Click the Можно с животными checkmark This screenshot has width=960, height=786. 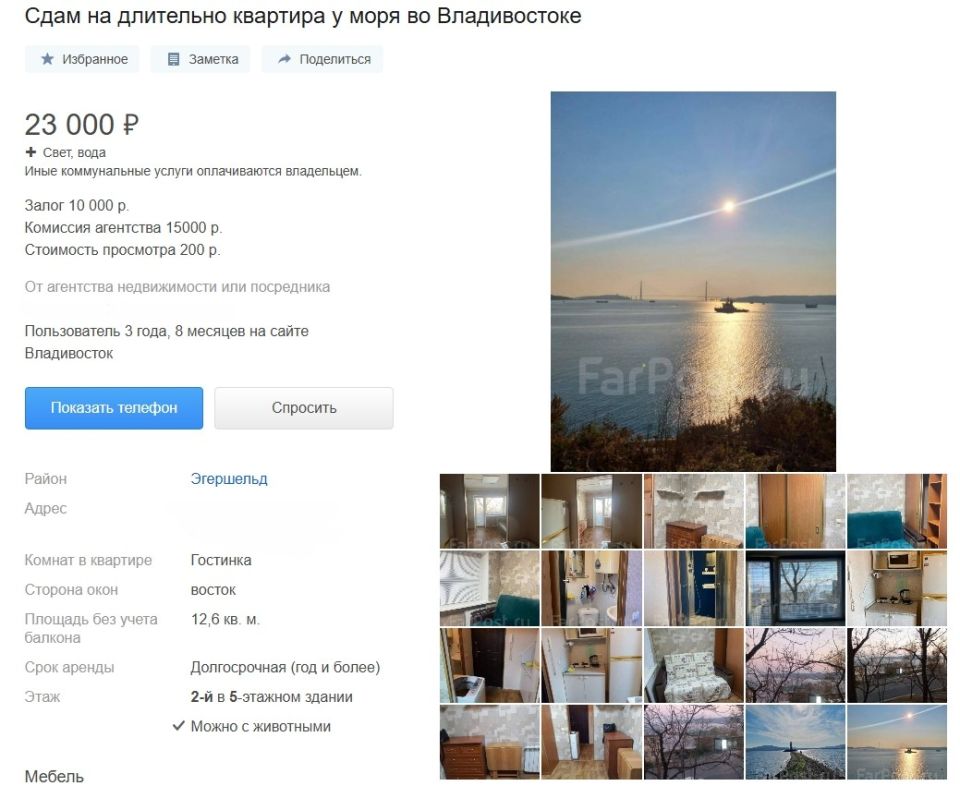[x=179, y=726]
